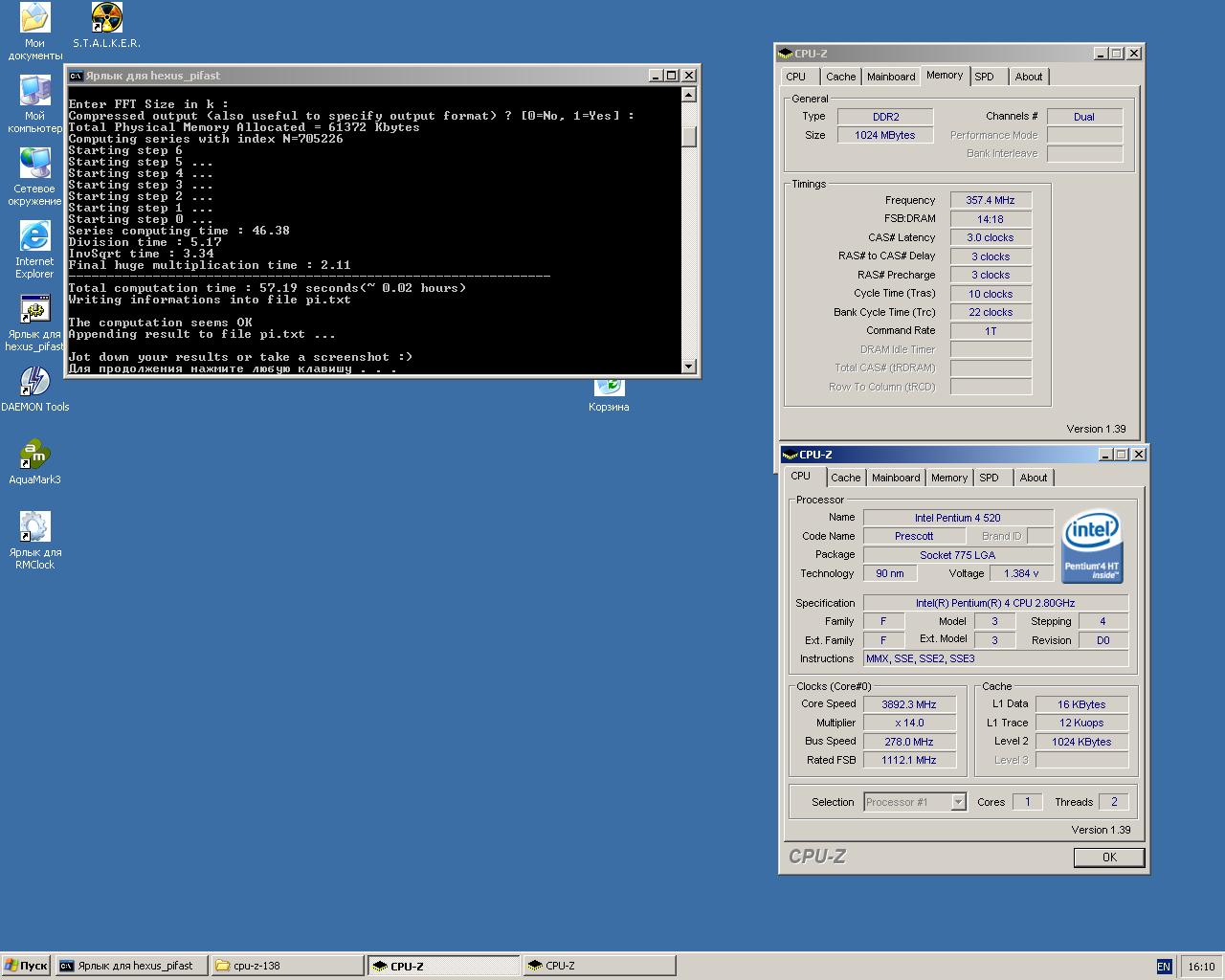1225x980 pixels.
Task: Click the Code Name Prescott field
Action: tap(914, 536)
